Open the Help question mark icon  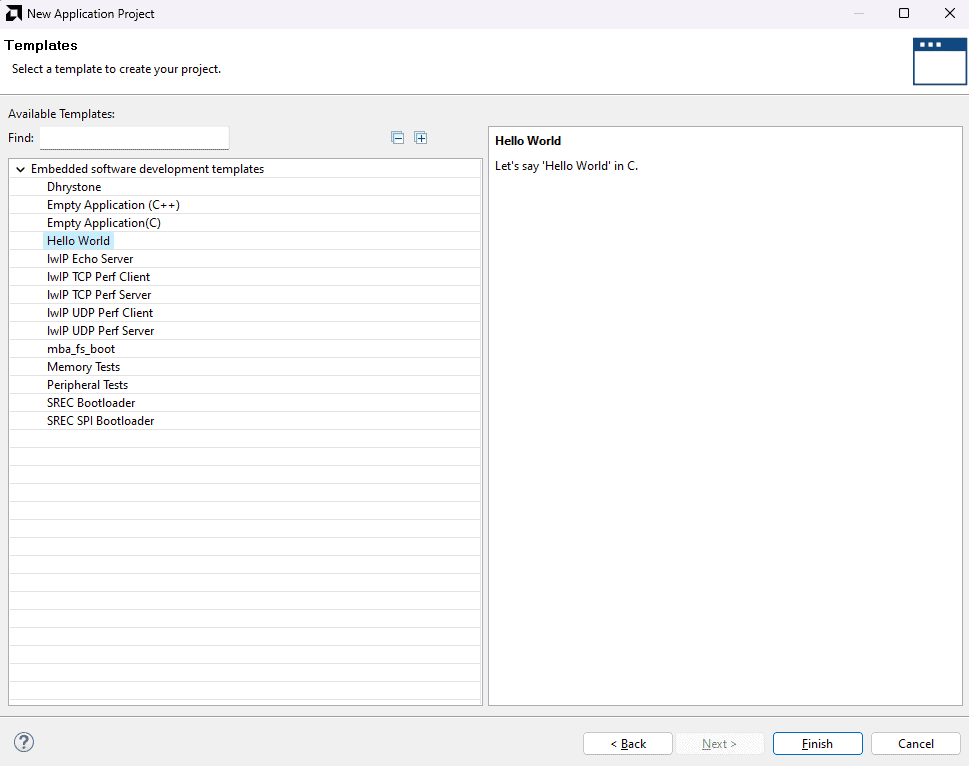pyautogui.click(x=24, y=742)
